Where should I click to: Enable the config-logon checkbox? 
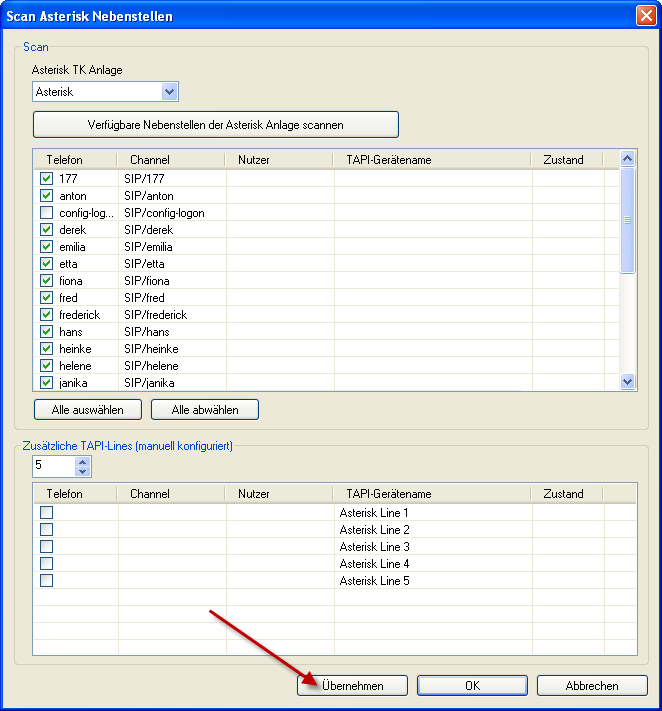(x=47, y=213)
